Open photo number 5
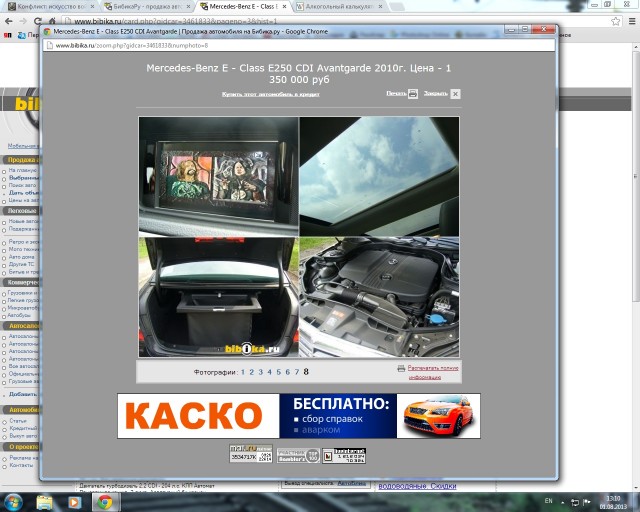The height and width of the screenshot is (512, 640). (x=278, y=372)
